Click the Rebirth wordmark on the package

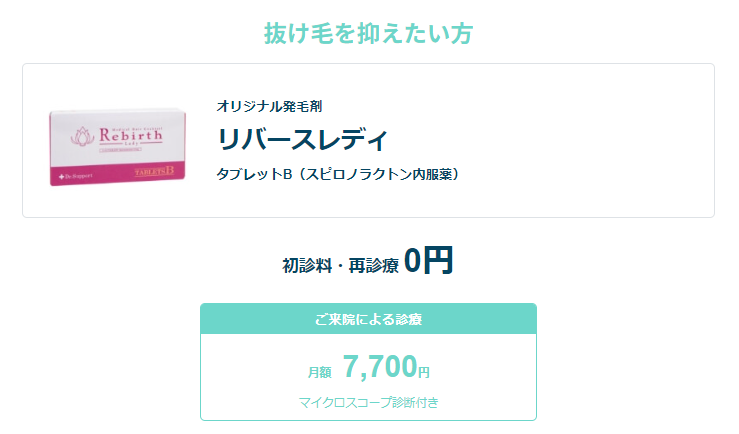[131, 135]
